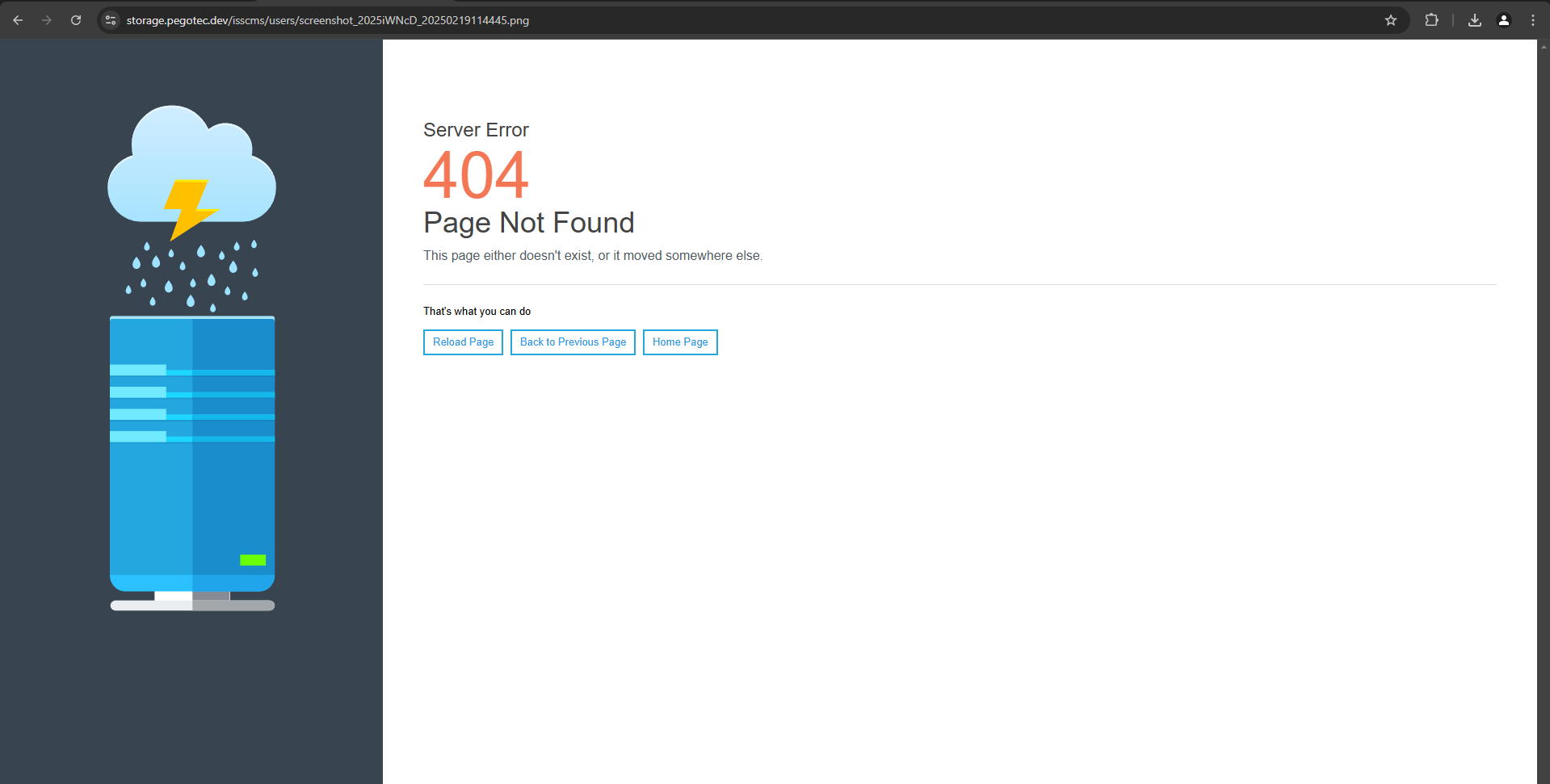
Task: Click the Page Not Found heading
Action: click(529, 223)
